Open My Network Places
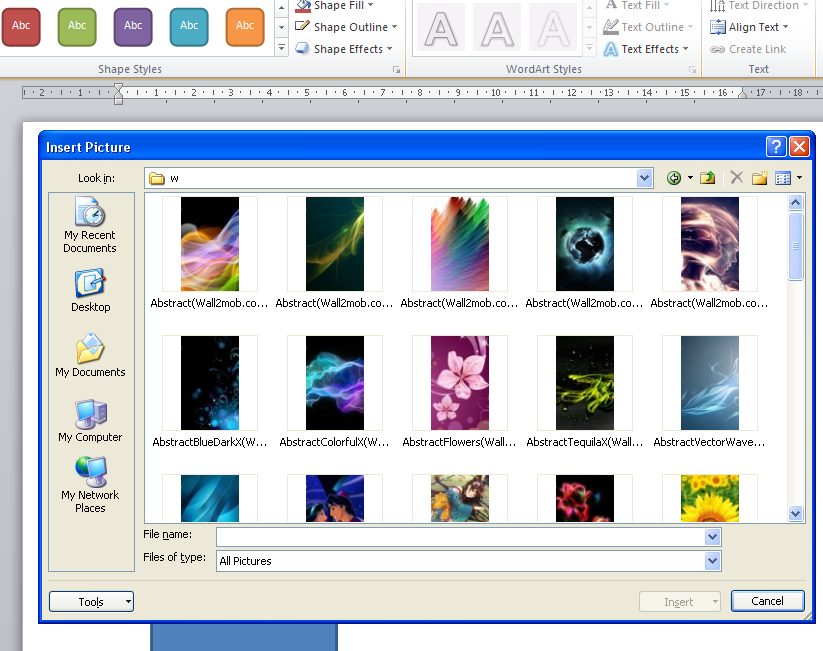 coord(90,484)
